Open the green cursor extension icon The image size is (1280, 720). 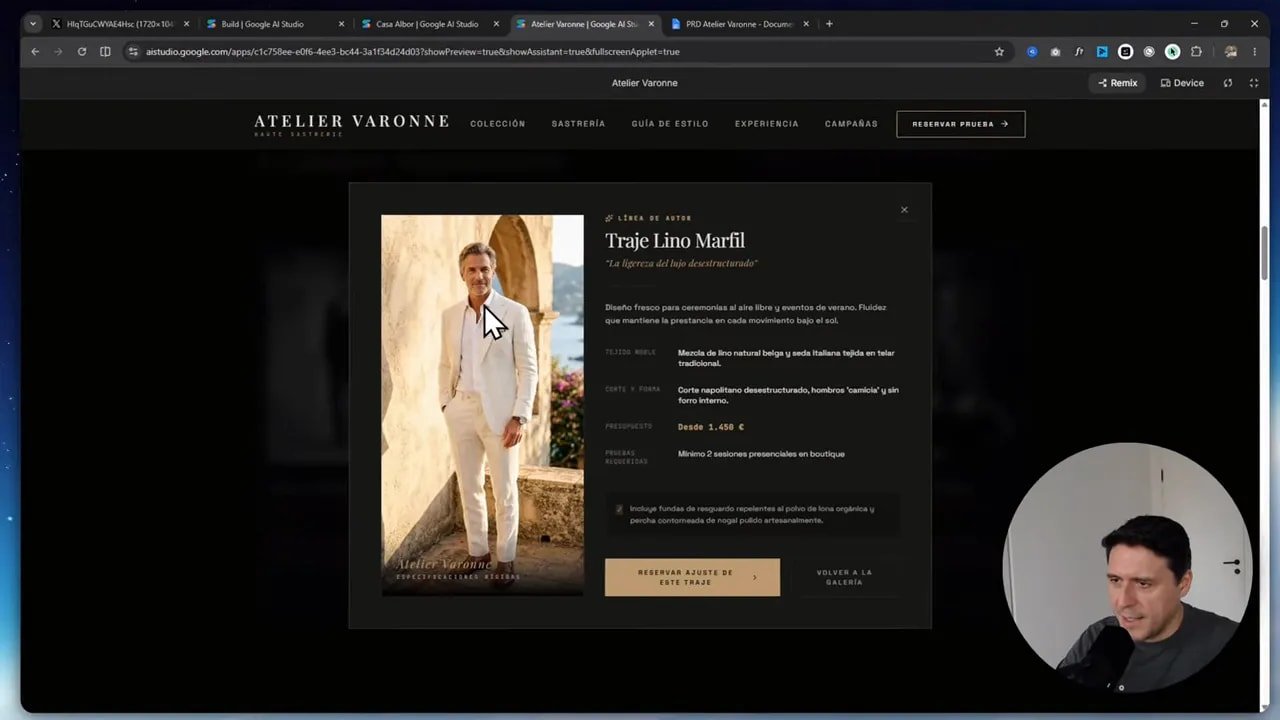[1172, 52]
